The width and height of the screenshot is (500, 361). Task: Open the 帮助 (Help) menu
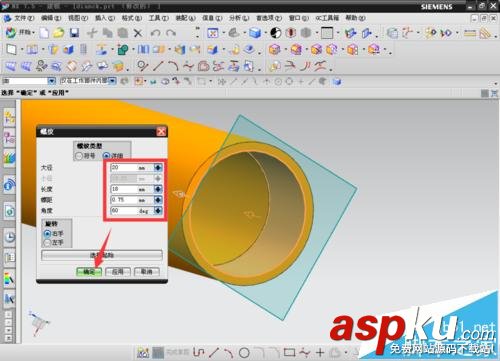(x=355, y=18)
